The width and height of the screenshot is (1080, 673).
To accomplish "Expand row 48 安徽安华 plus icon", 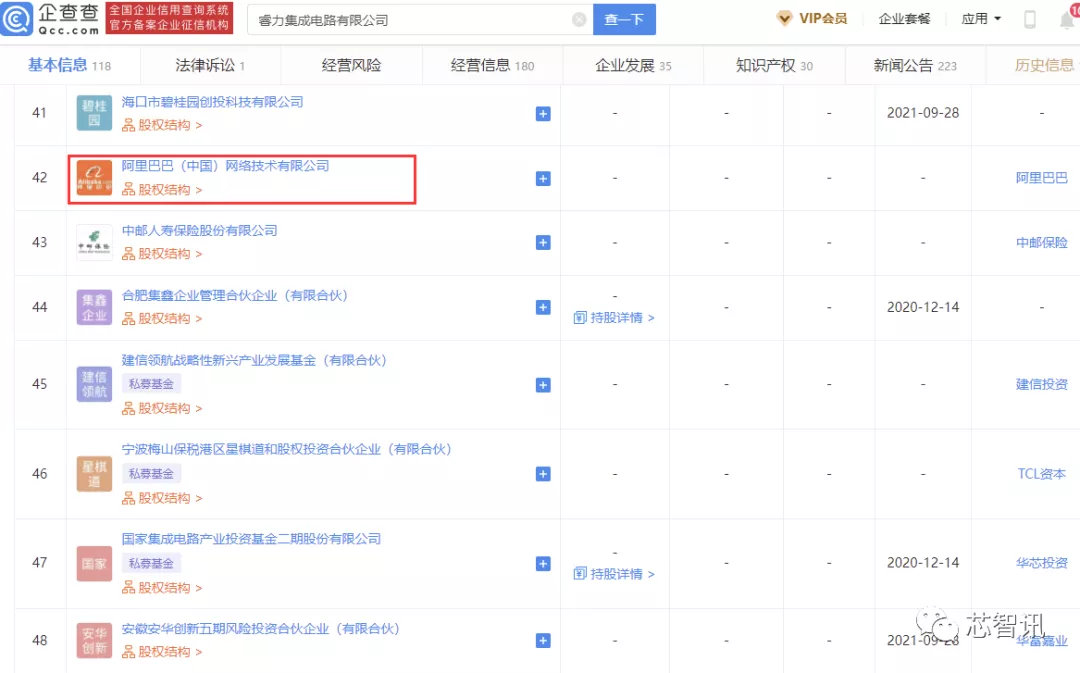I will [x=543, y=641].
